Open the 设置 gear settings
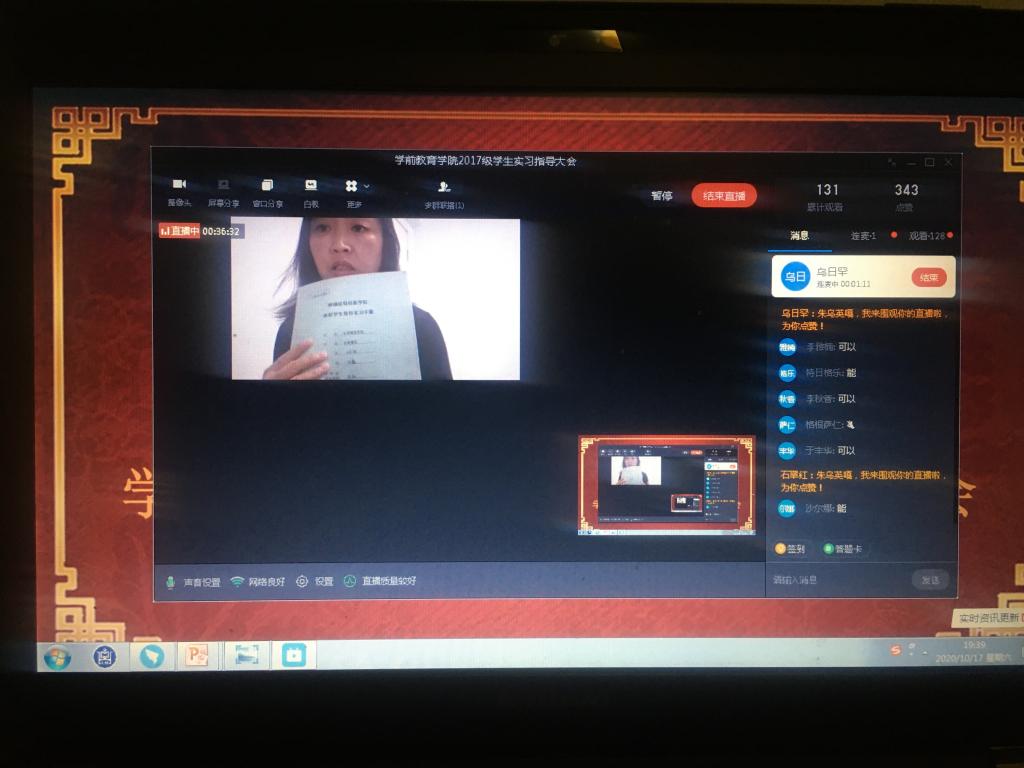The height and width of the screenshot is (768, 1024). (x=314, y=582)
